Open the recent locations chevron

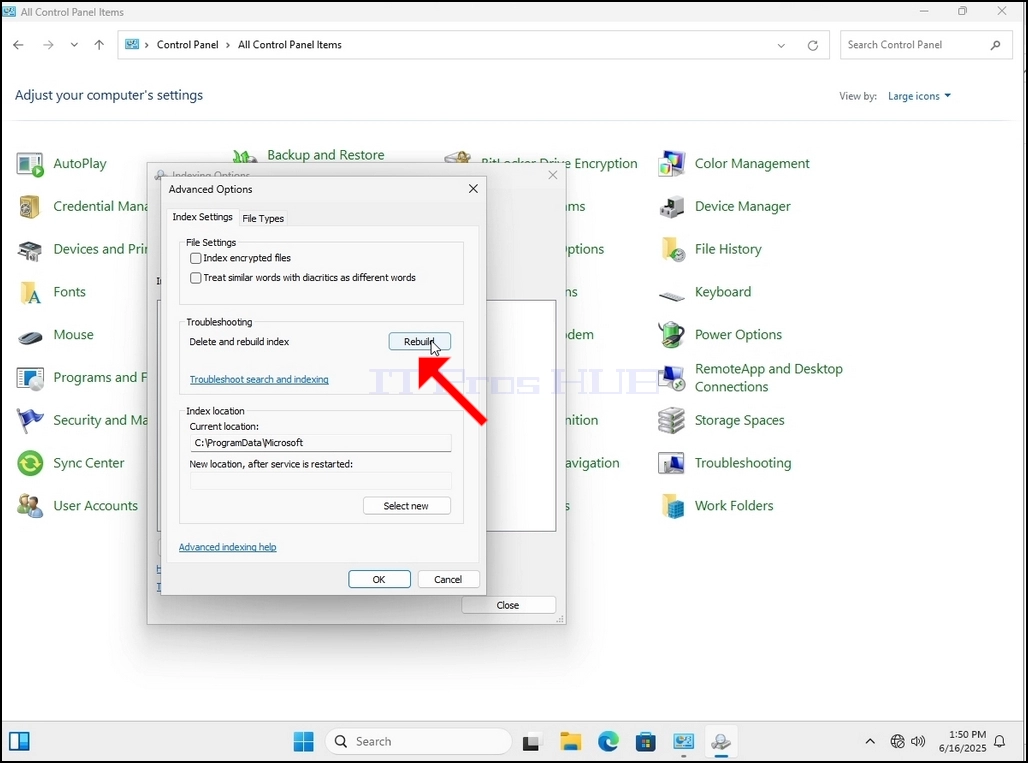[74, 45]
